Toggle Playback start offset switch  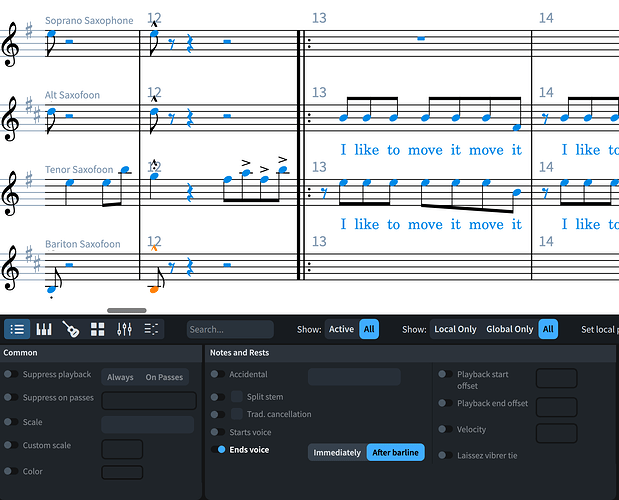[445, 374]
